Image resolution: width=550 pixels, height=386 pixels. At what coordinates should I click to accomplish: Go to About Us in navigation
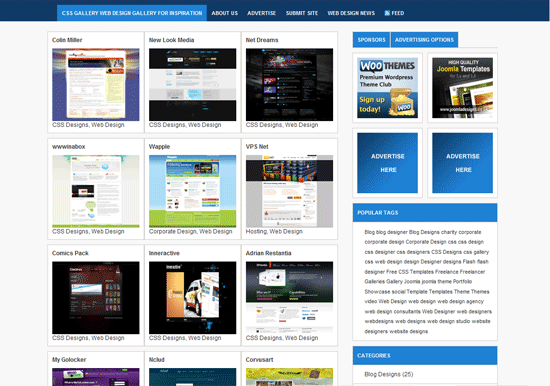224,13
